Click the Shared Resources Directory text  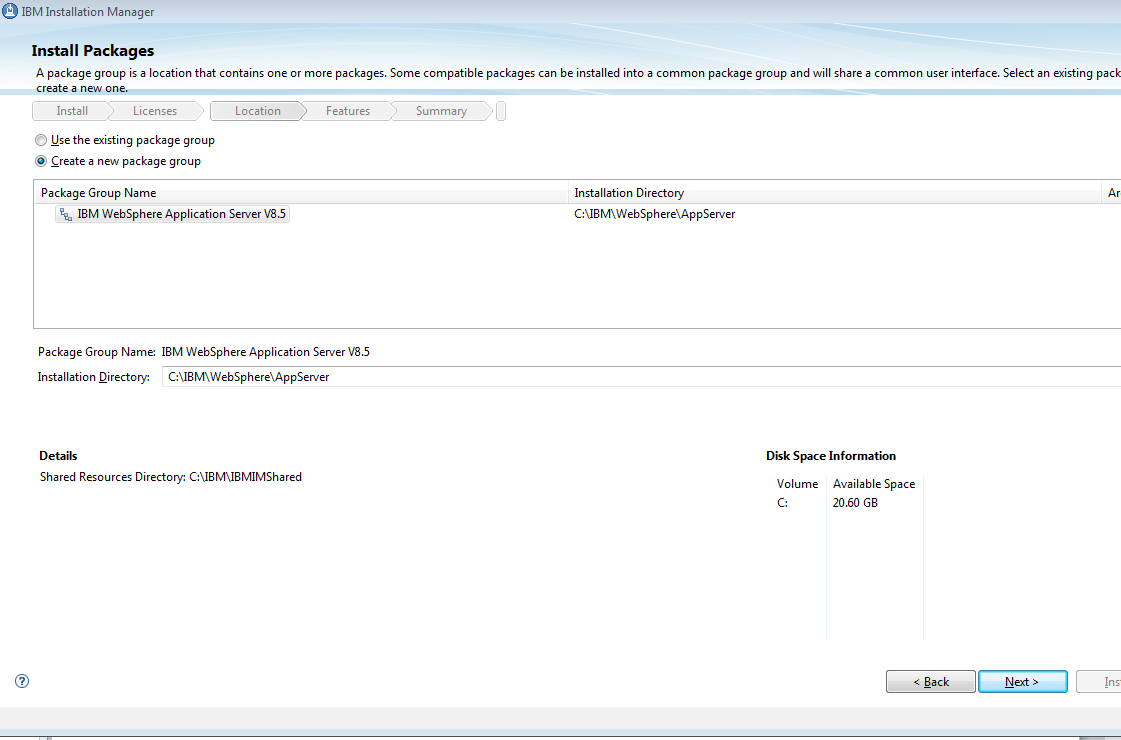[x=171, y=477]
